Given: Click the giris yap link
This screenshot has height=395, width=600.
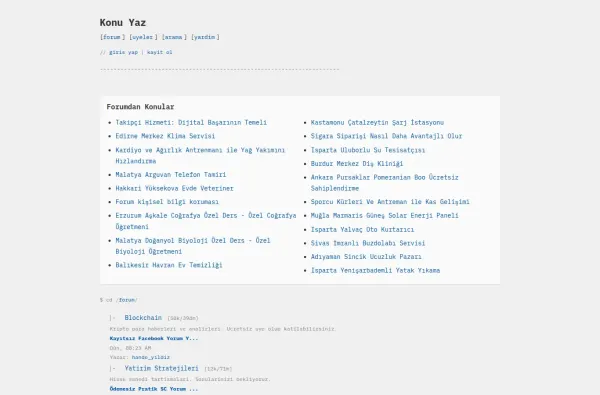Looking at the screenshot, I should tap(123, 52).
